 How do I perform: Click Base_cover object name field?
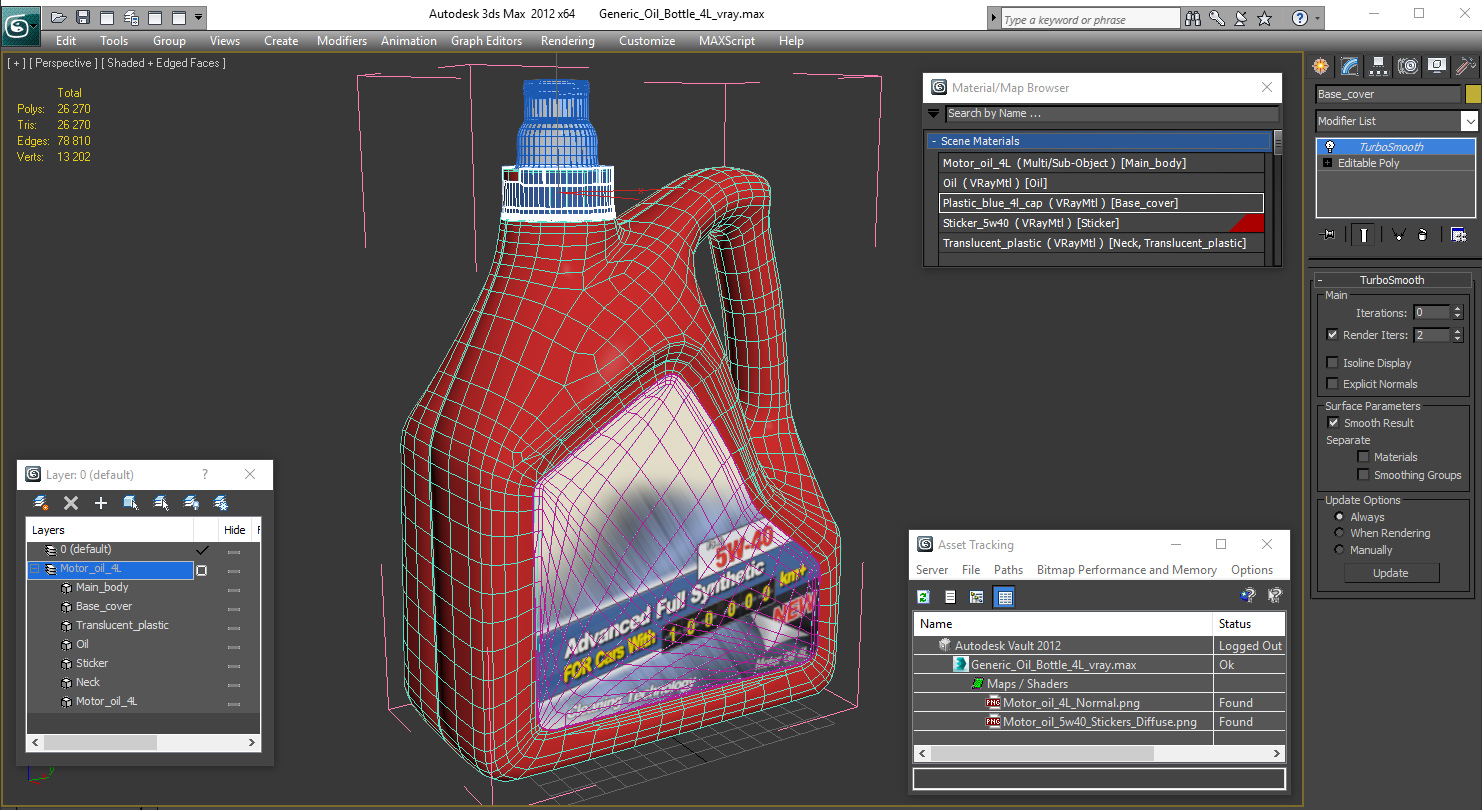pos(1388,94)
